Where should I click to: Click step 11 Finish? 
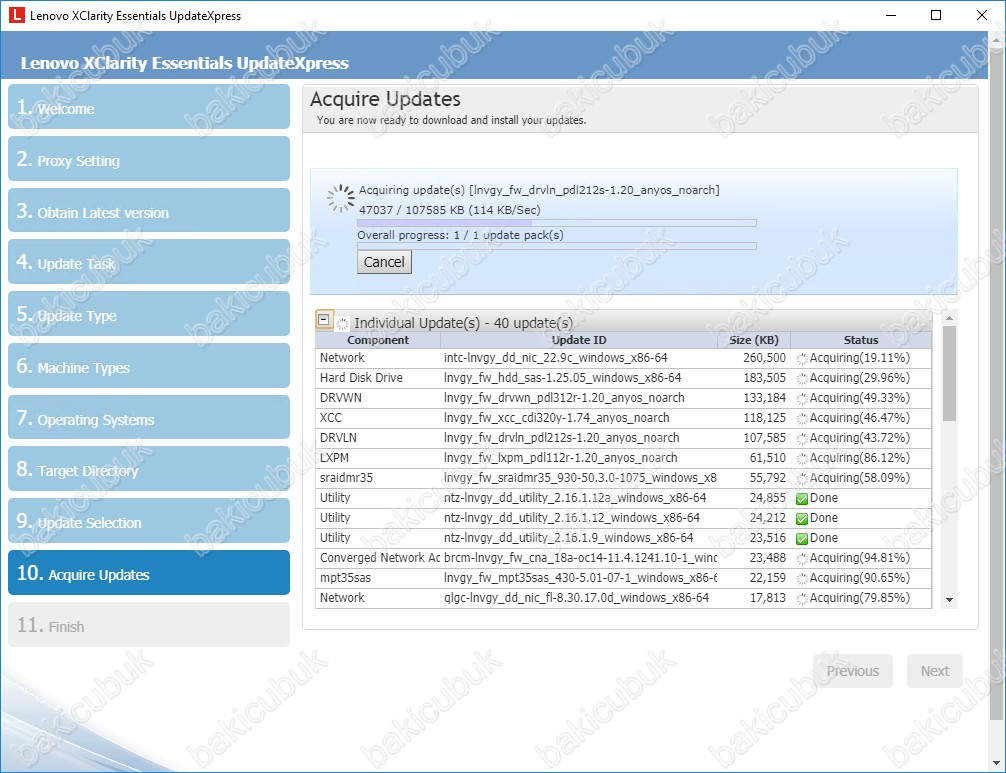(149, 625)
